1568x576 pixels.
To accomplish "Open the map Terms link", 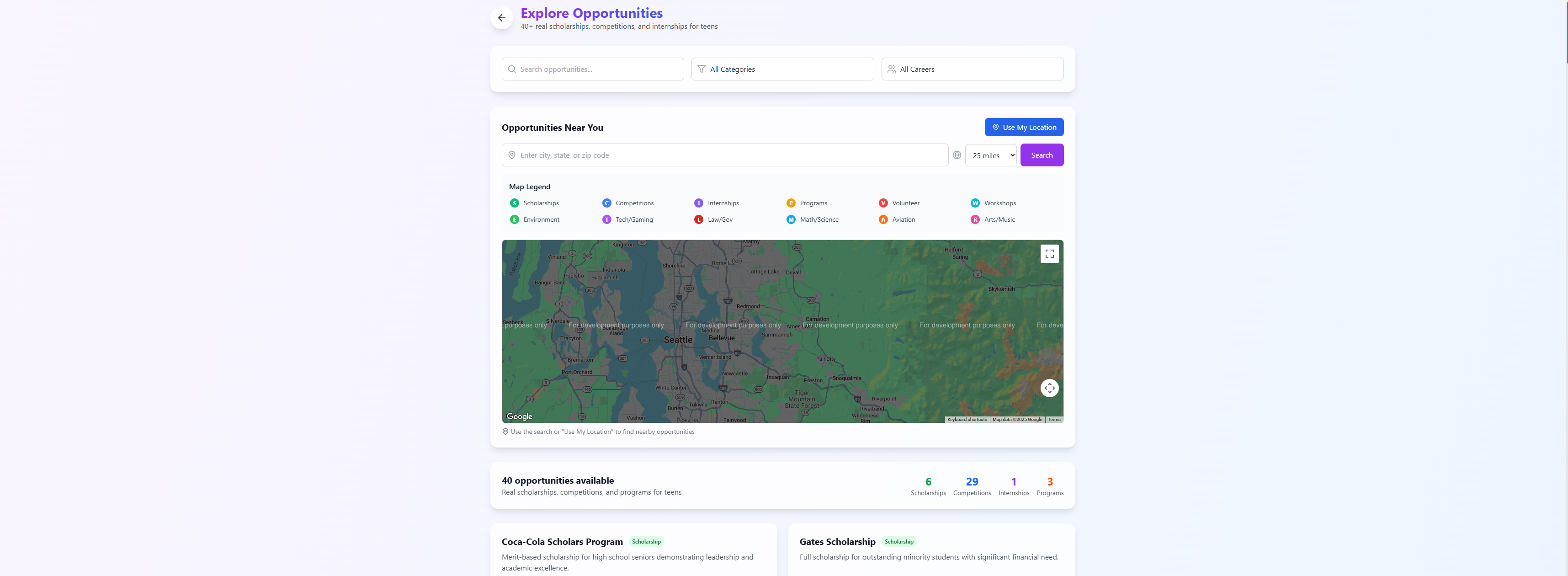I will click(x=1054, y=420).
